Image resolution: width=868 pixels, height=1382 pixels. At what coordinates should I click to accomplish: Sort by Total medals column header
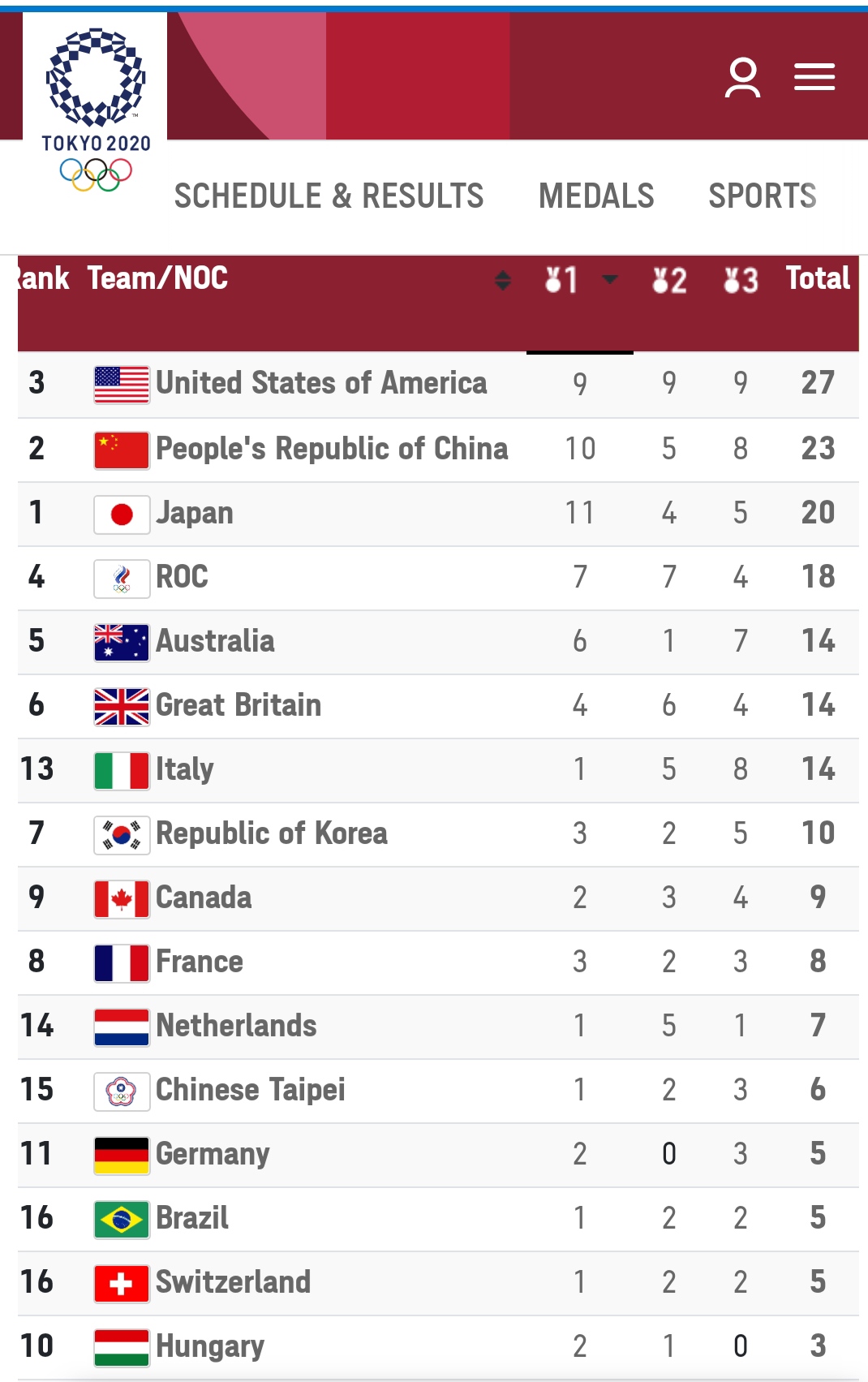[818, 278]
